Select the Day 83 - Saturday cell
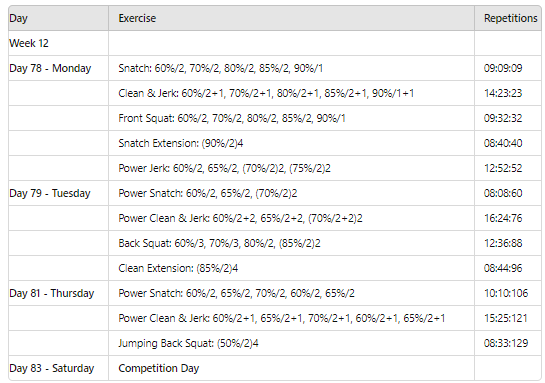The width and height of the screenshot is (545, 383). click(x=58, y=368)
